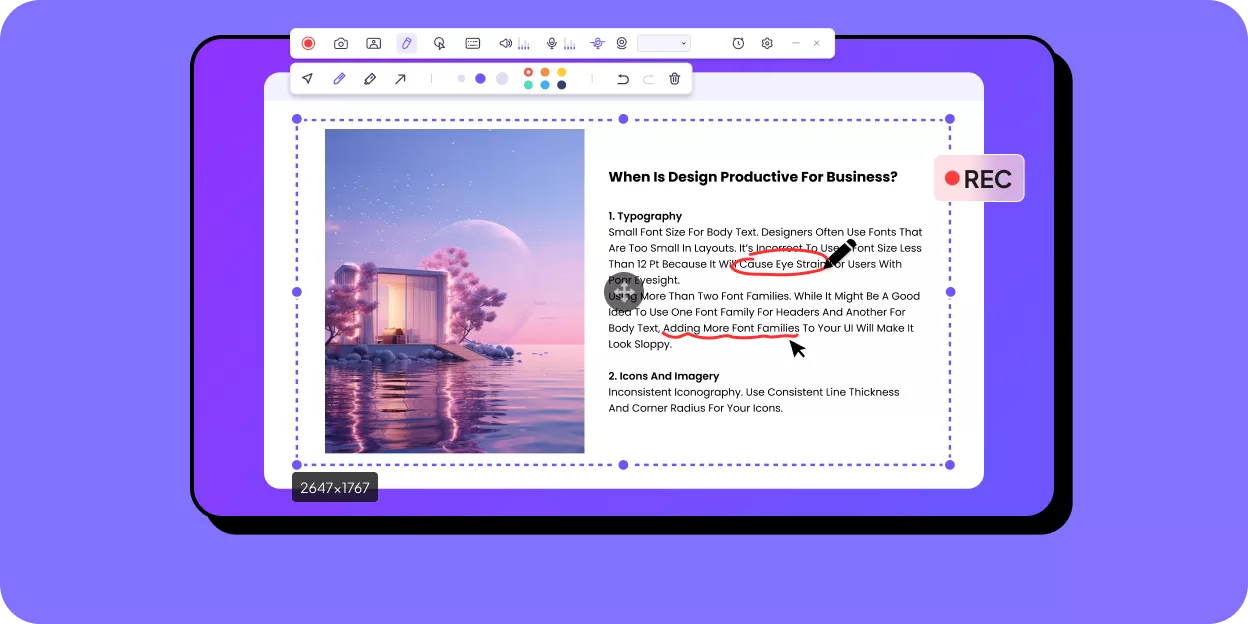
Task: Click the left-middle selection edge handle
Action: (297, 292)
